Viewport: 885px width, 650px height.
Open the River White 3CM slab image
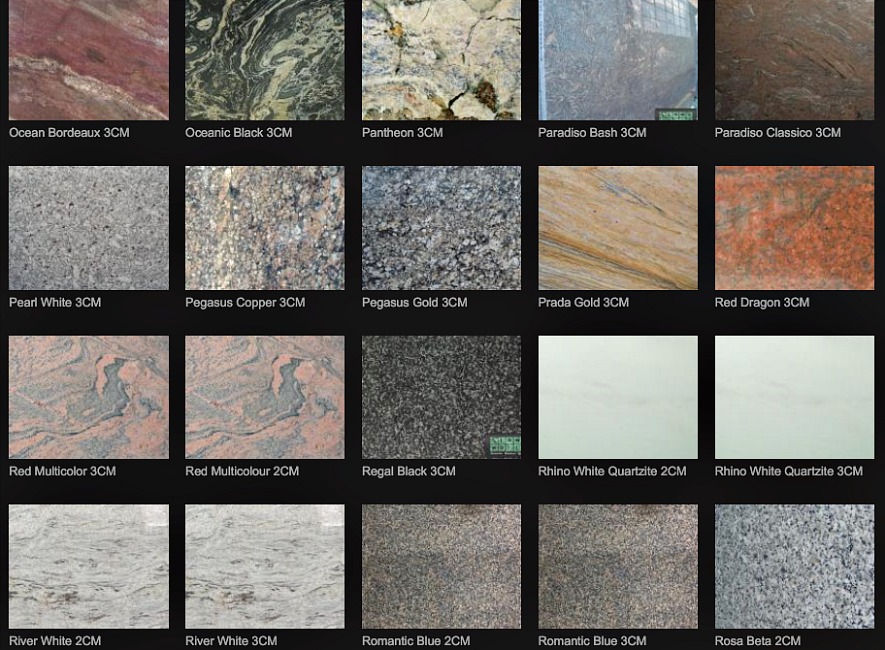(265, 566)
